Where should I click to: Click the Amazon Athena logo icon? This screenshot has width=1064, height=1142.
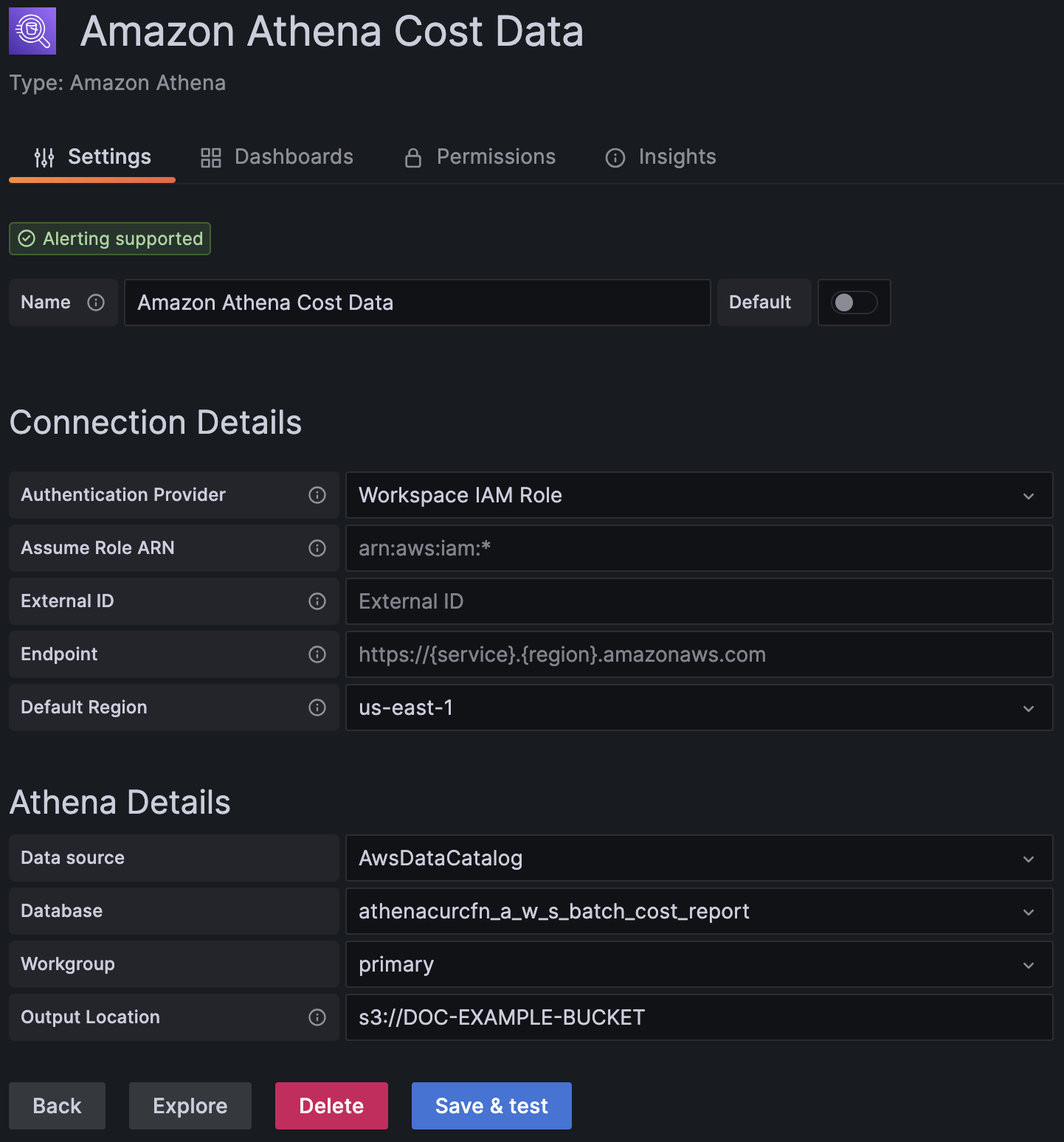coord(32,31)
